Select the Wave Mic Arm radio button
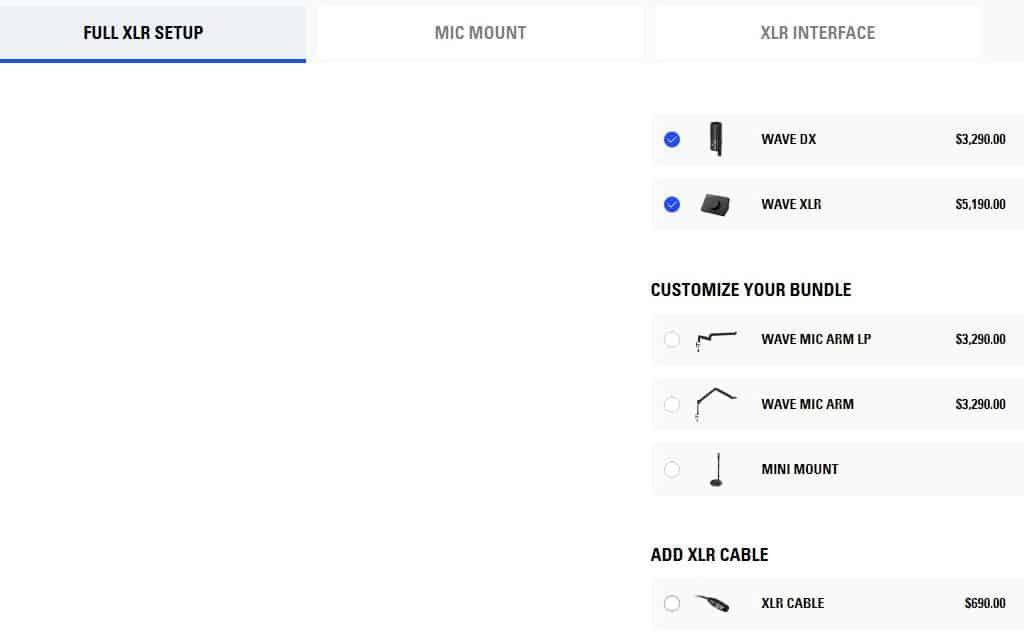Screen dimensions: 1024x640 click(x=672, y=404)
